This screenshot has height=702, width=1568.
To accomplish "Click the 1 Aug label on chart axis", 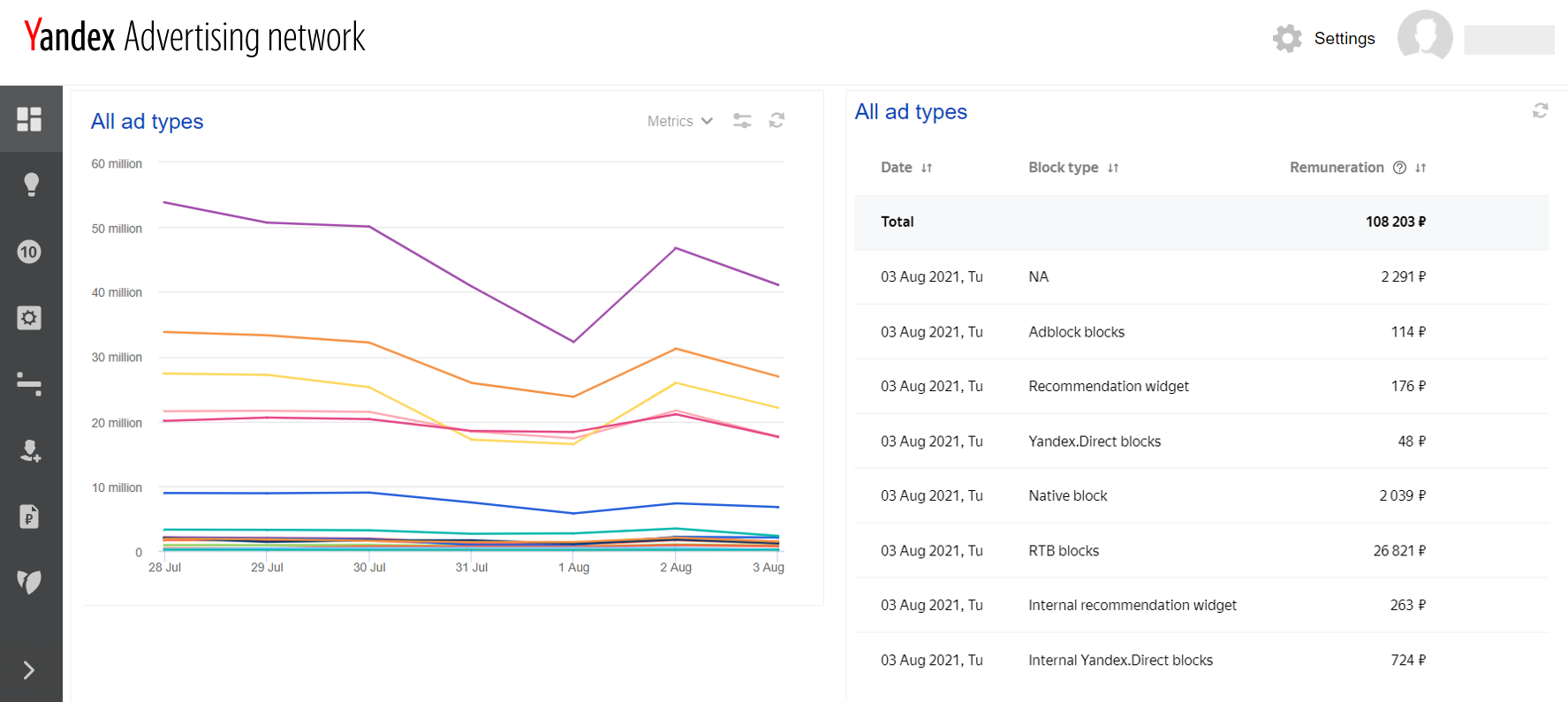I will click(574, 568).
